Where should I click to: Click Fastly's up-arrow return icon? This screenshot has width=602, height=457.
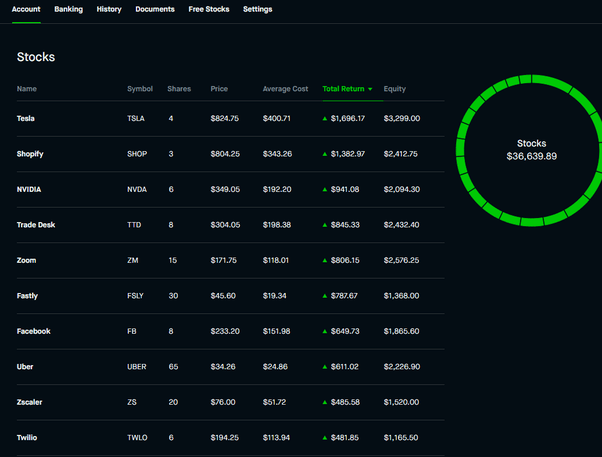(x=325, y=296)
